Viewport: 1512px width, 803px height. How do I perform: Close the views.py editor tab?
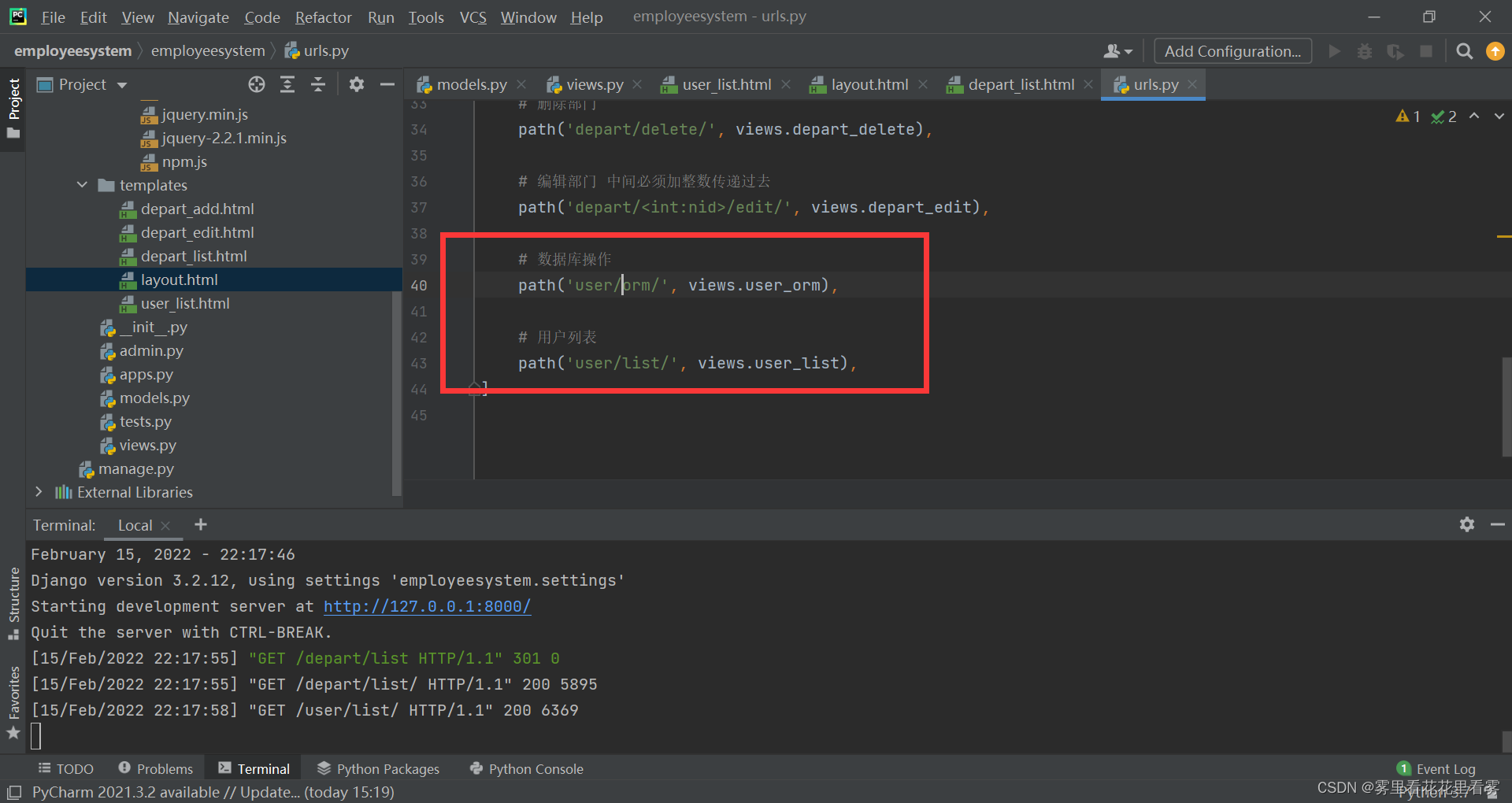[x=637, y=84]
